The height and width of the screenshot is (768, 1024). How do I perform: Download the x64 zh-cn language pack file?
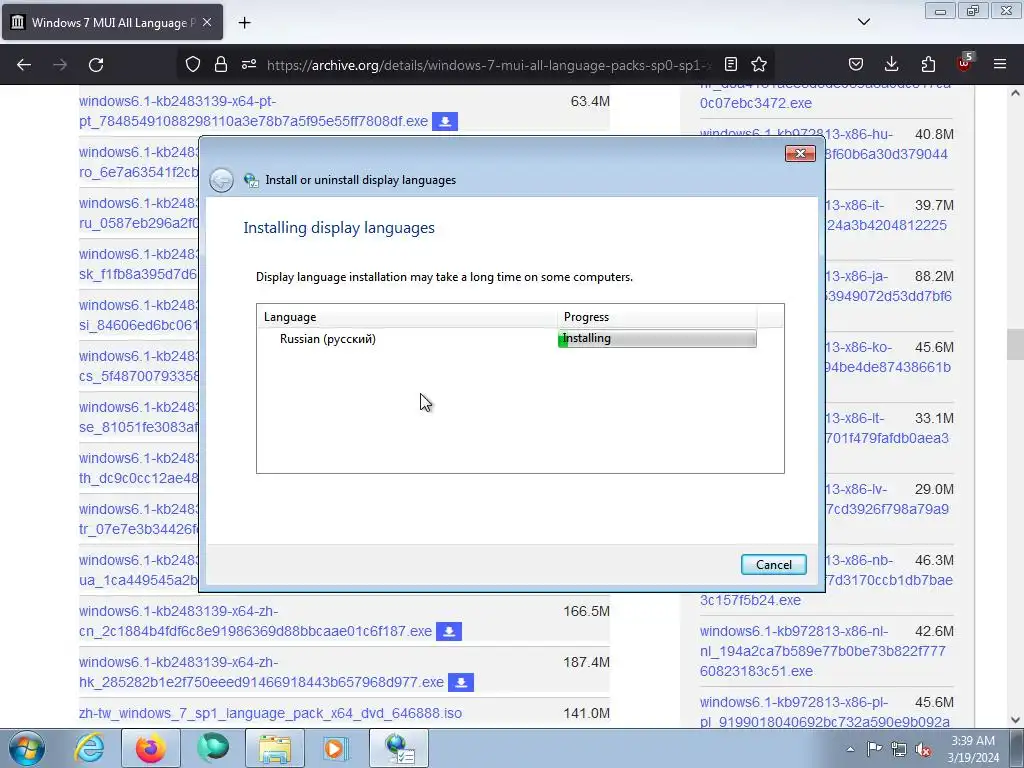pyautogui.click(x=449, y=632)
